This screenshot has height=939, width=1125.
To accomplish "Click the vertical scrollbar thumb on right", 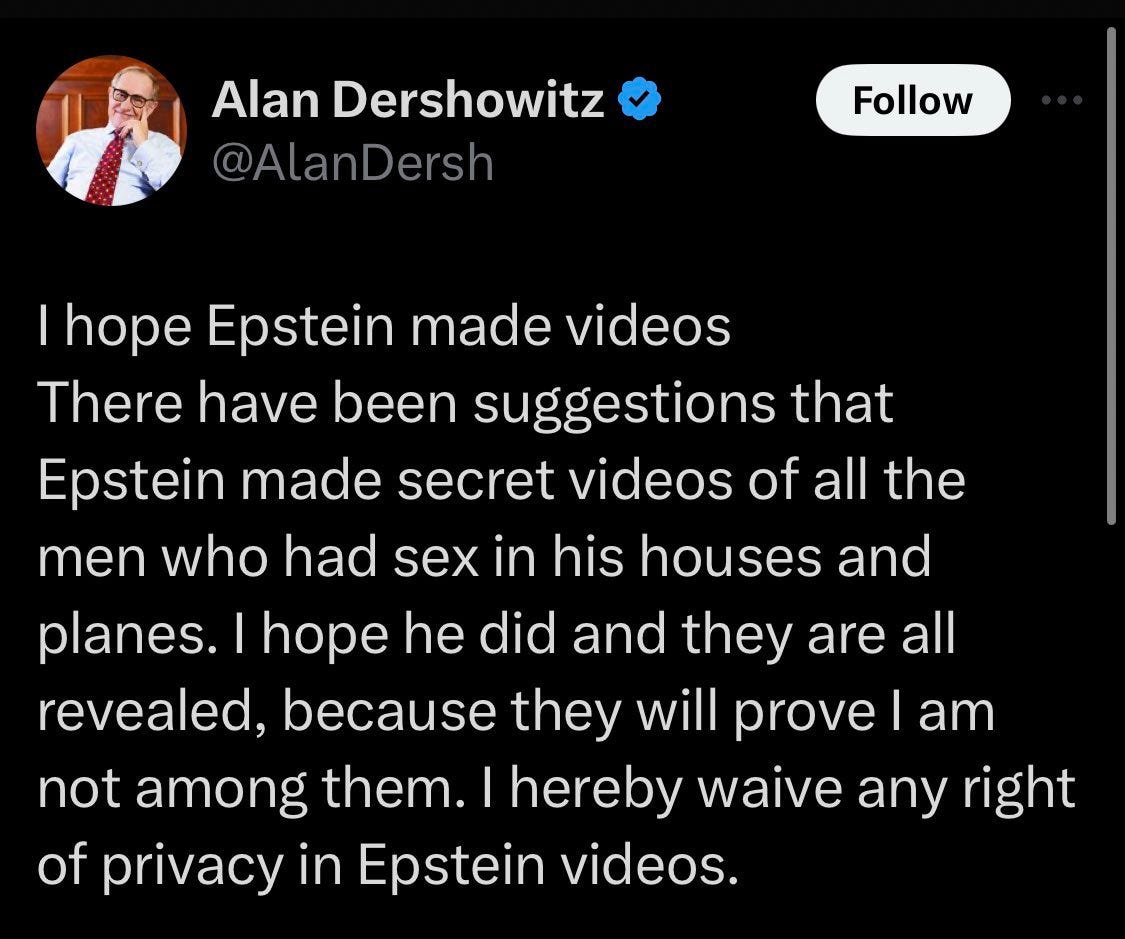I will pos(1111,276).
